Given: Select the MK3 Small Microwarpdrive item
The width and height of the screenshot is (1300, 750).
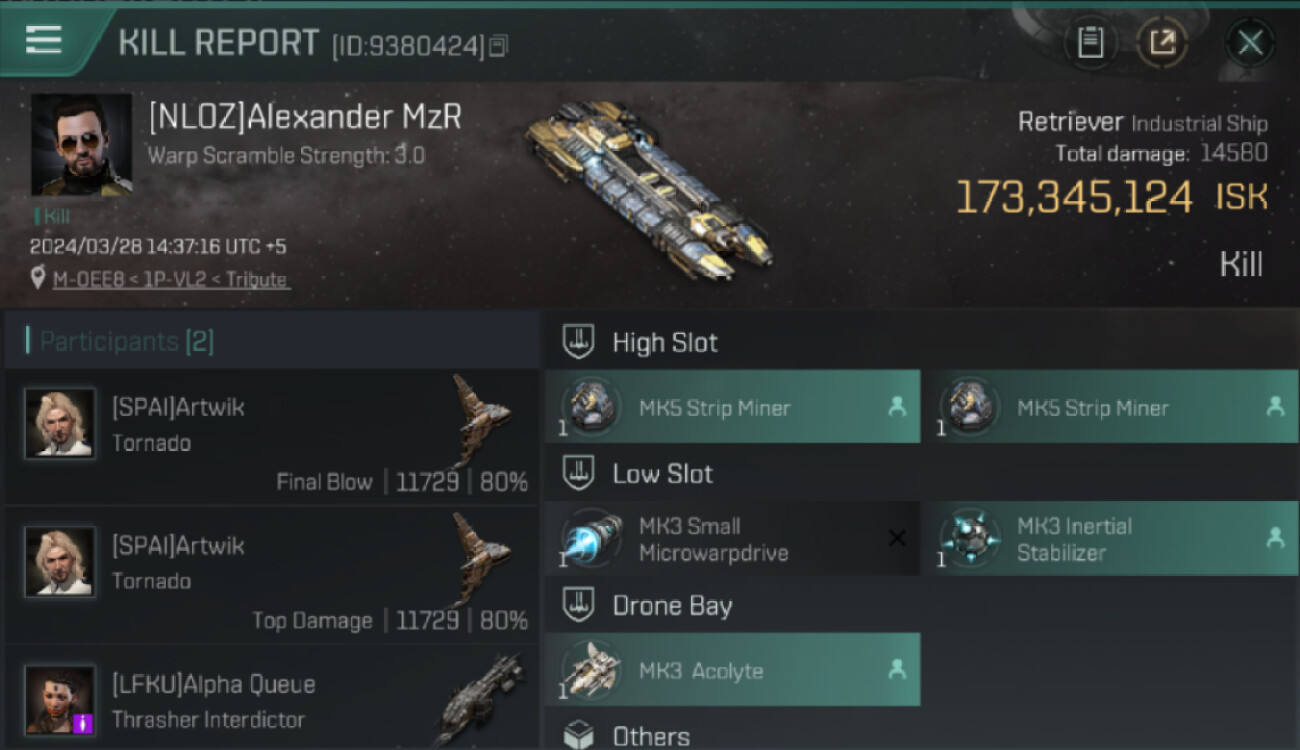Looking at the screenshot, I should pyautogui.click(x=732, y=539).
